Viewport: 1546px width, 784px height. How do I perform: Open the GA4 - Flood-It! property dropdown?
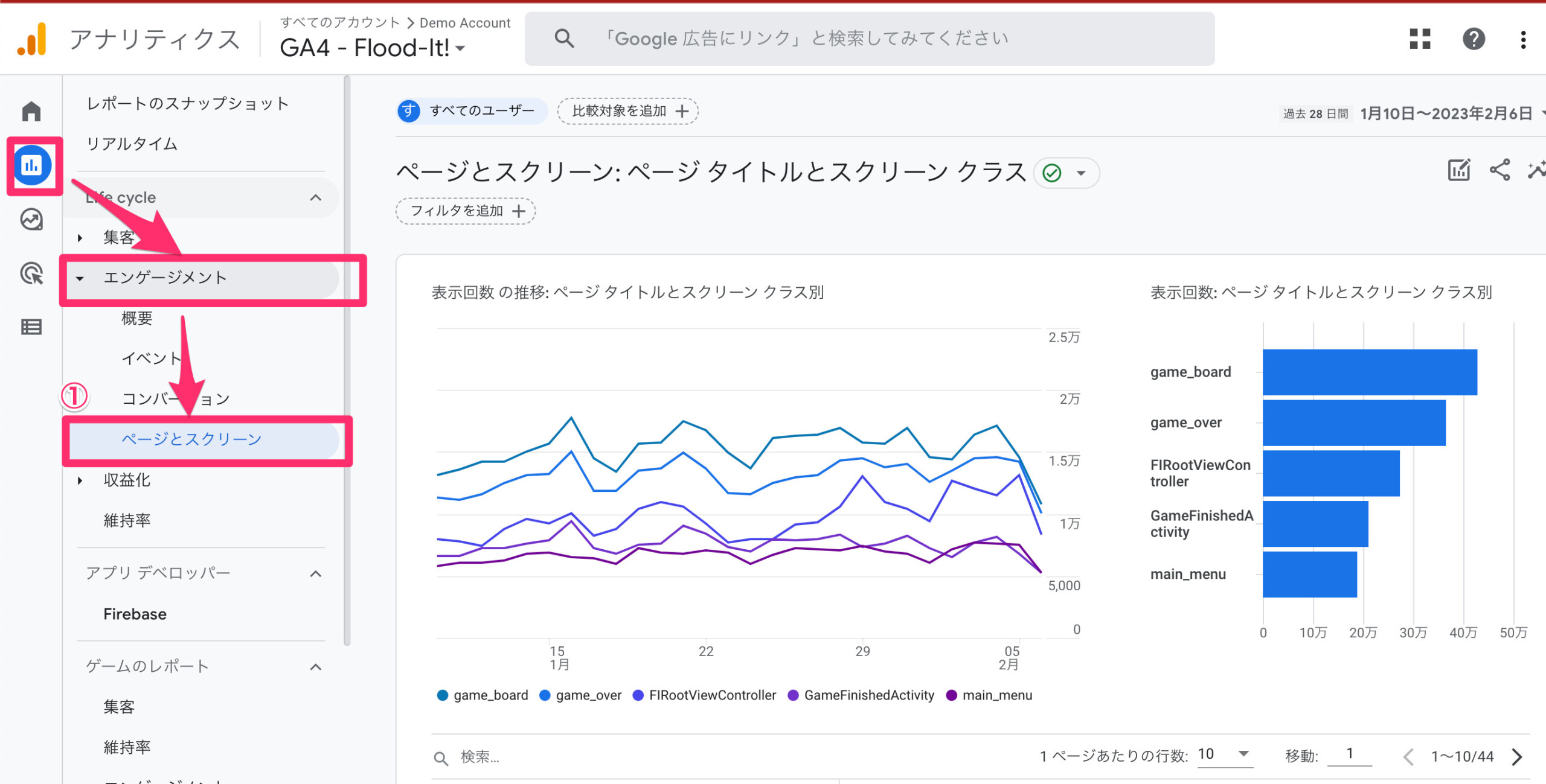click(x=373, y=48)
